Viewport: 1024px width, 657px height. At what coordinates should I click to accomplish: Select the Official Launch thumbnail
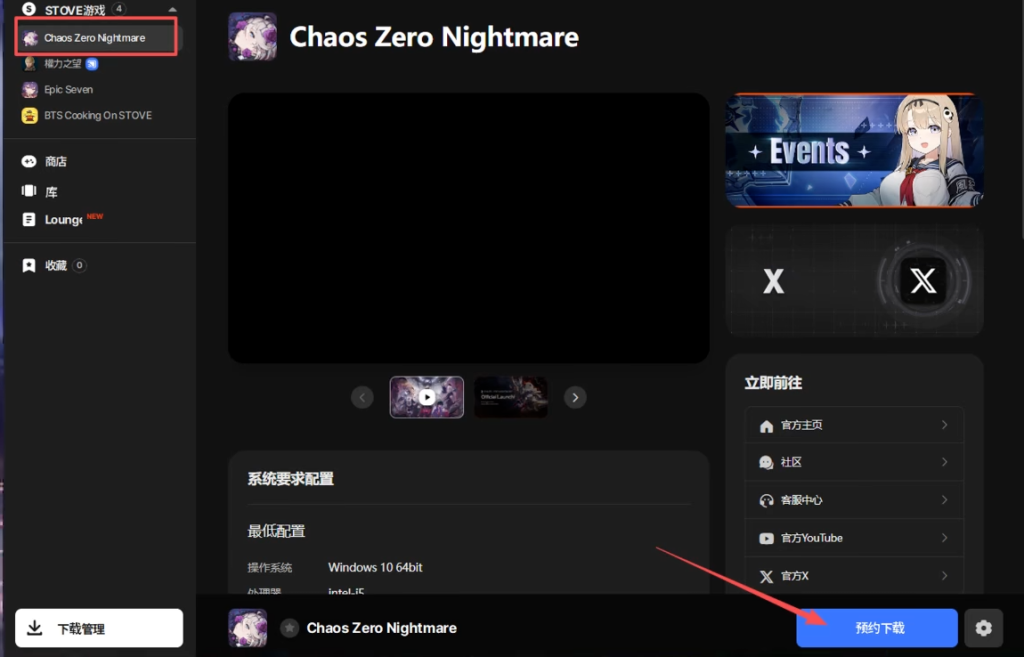511,397
